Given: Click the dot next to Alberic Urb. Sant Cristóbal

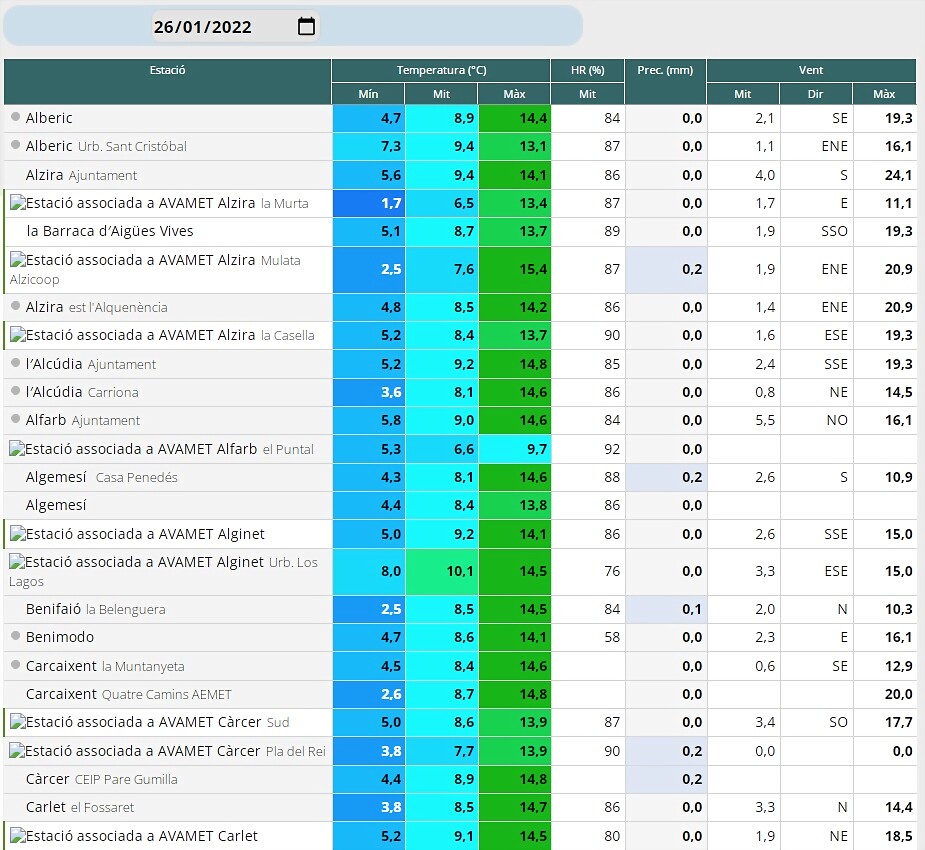Looking at the screenshot, I should [16, 145].
